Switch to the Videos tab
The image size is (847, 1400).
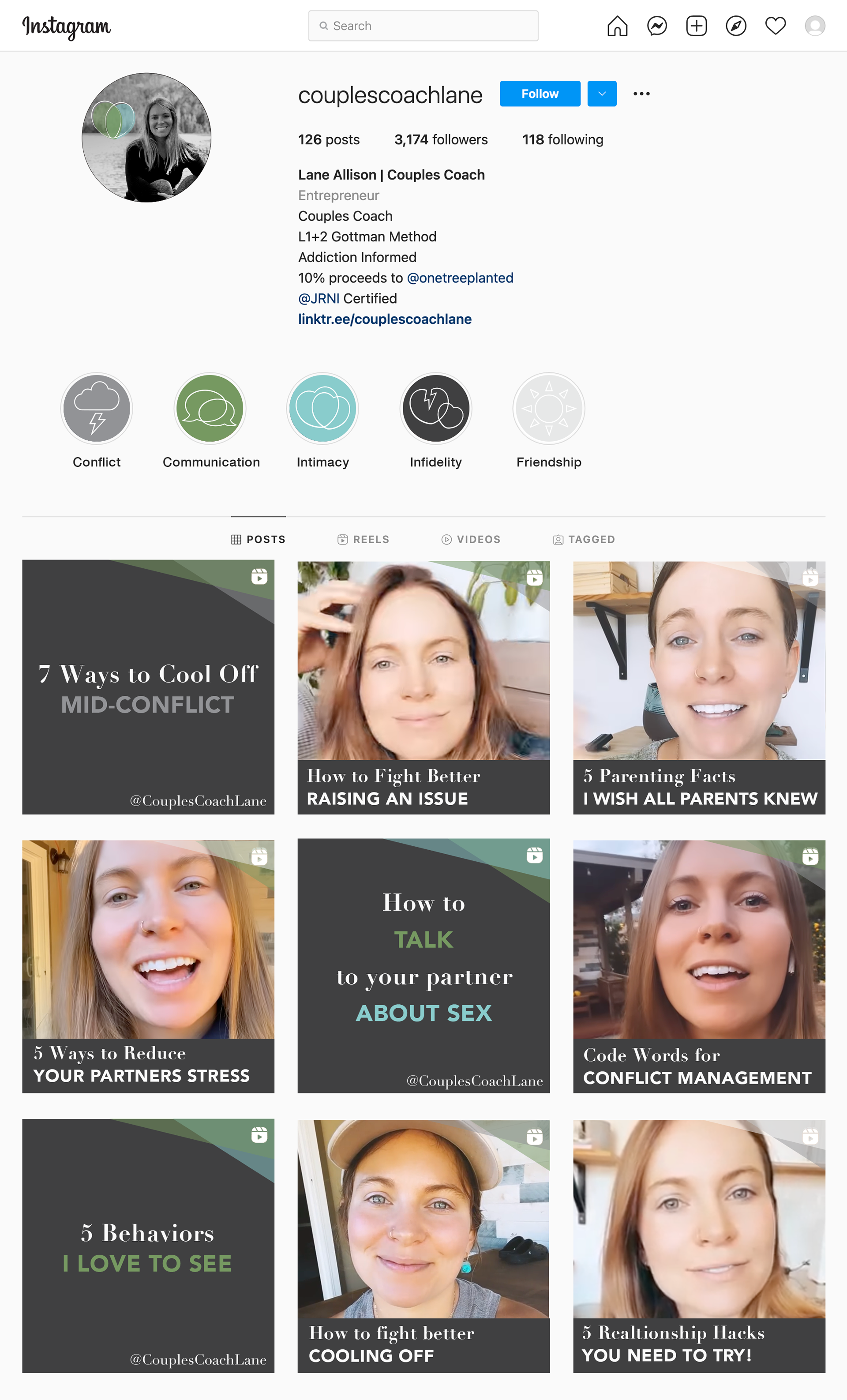point(471,539)
